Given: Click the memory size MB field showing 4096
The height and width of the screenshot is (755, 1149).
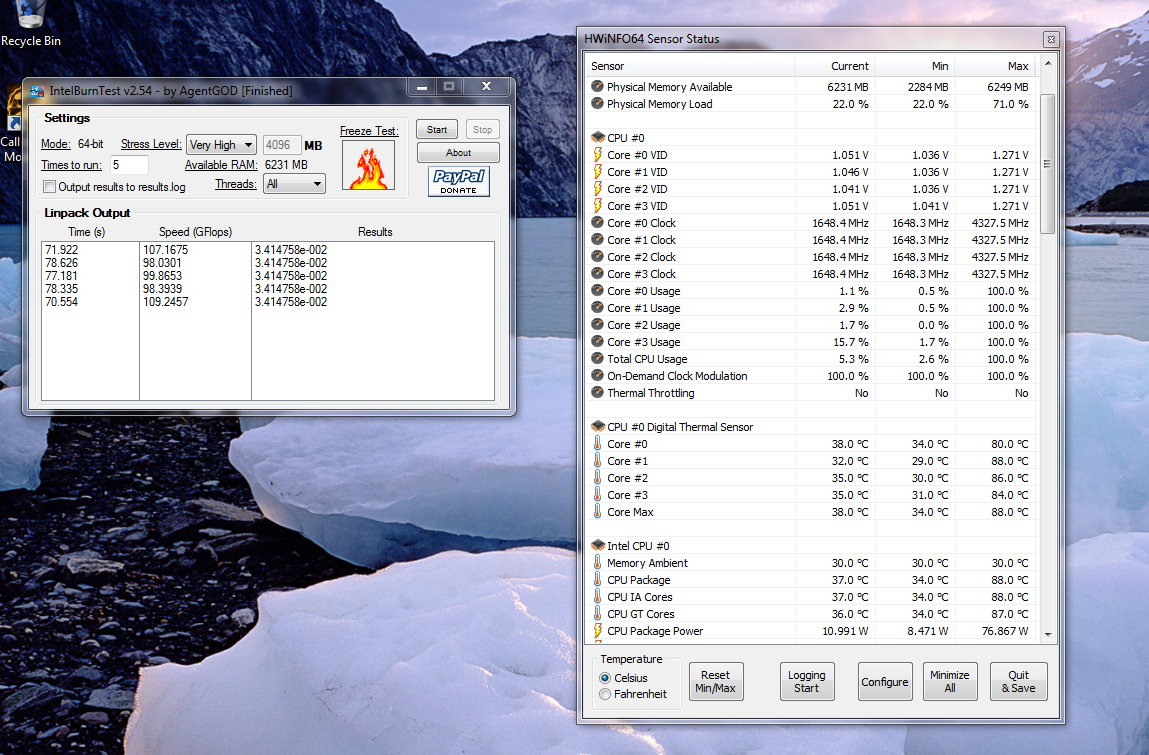Looking at the screenshot, I should (281, 145).
